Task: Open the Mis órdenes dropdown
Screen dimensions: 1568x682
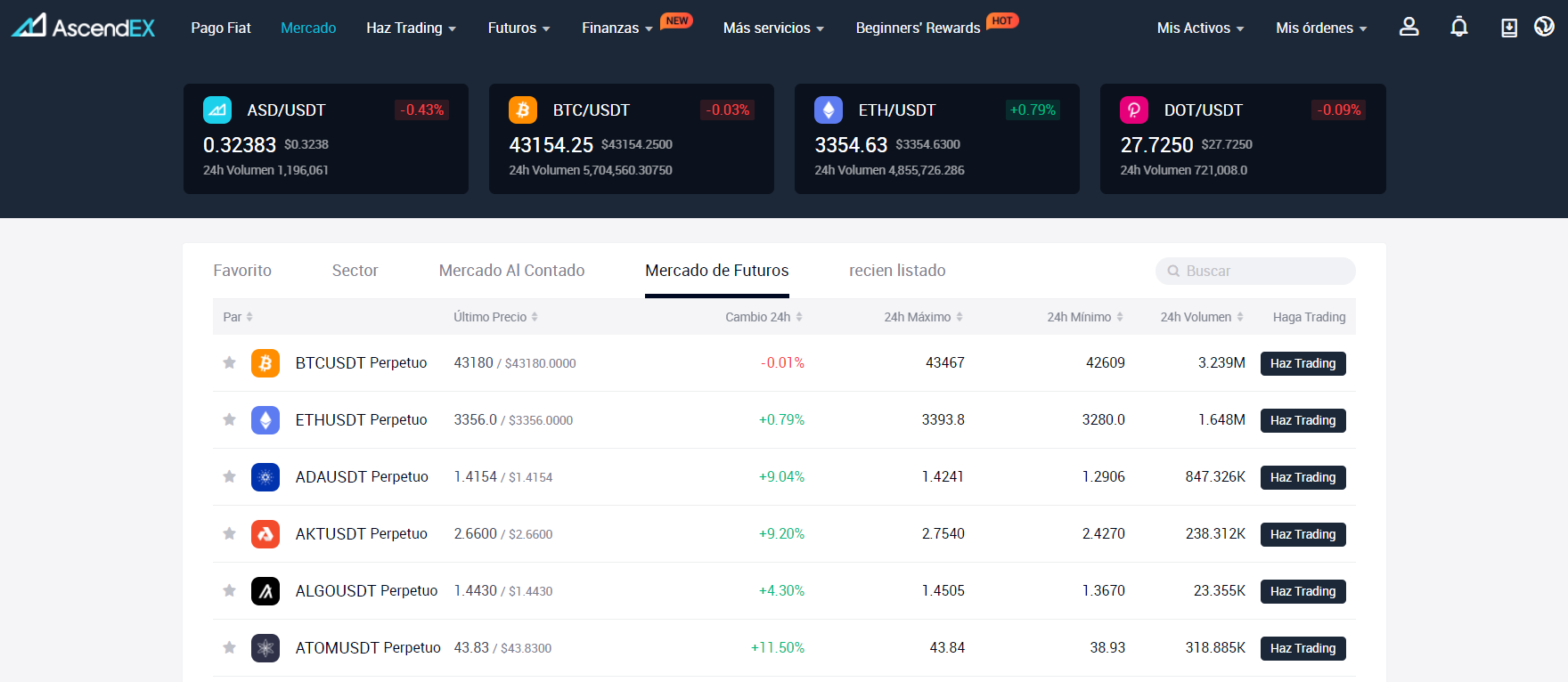Action: tap(1321, 28)
